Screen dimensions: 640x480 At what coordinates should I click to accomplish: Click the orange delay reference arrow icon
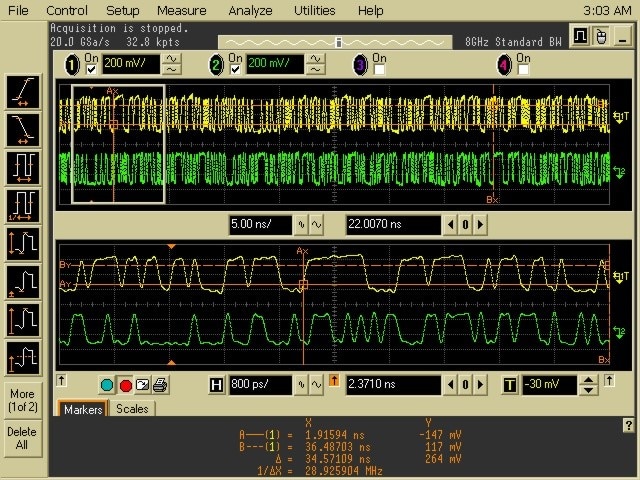334,381
